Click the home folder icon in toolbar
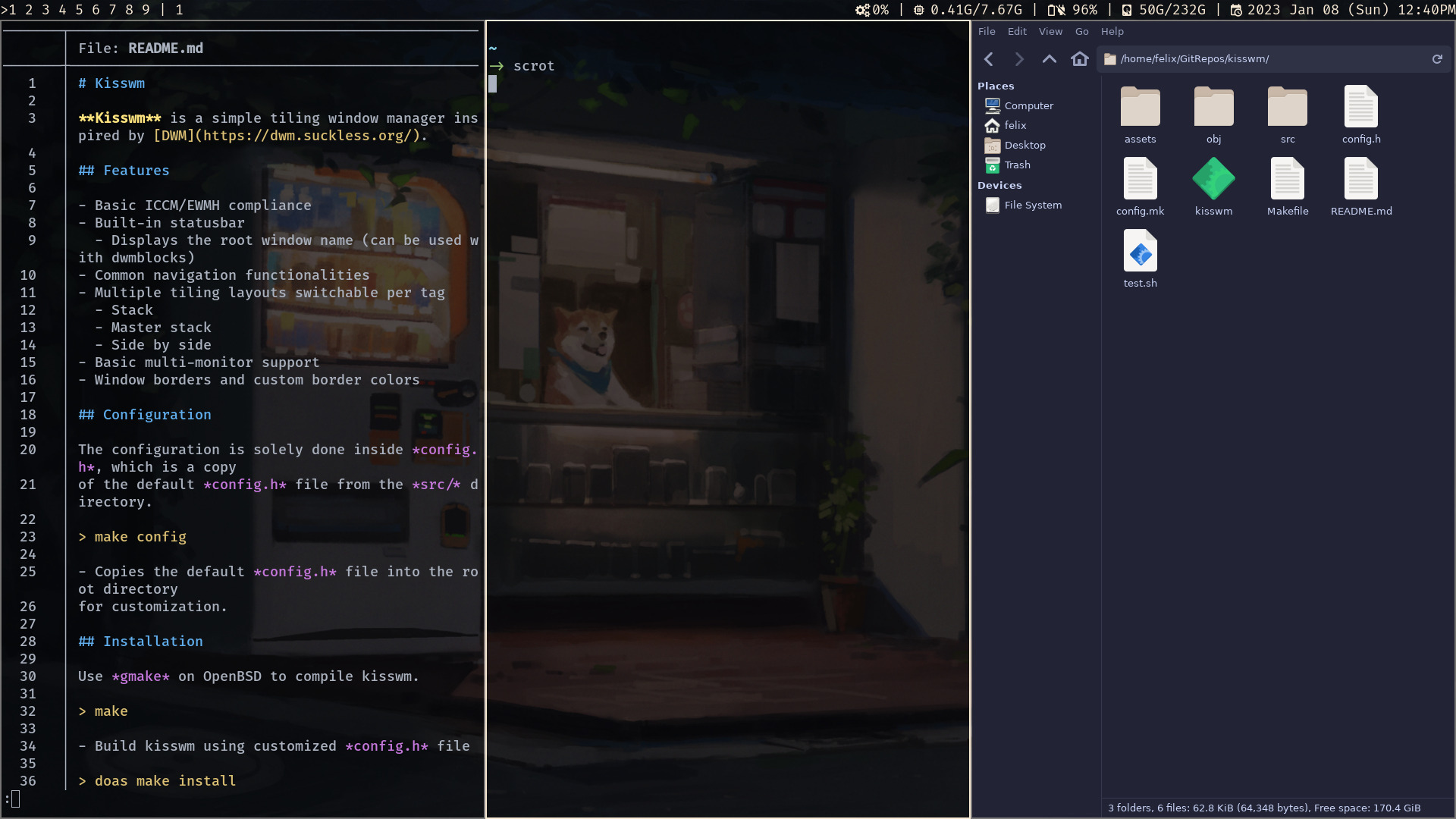The image size is (1456, 819). (x=1080, y=59)
